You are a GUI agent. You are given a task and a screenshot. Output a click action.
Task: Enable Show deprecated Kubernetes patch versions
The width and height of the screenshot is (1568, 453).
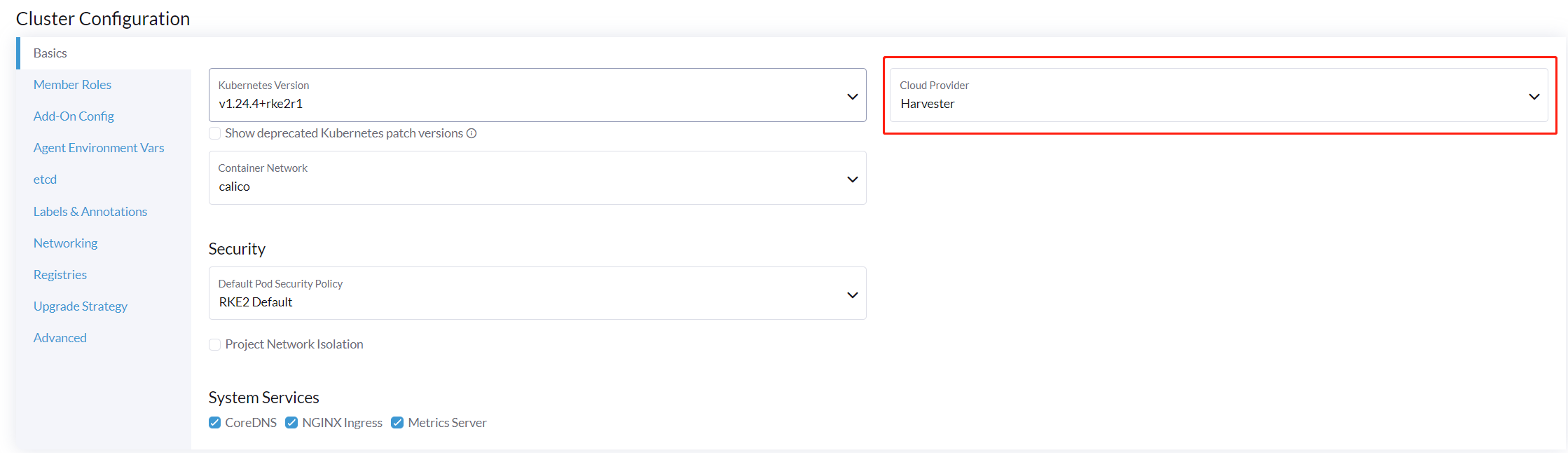click(x=214, y=133)
